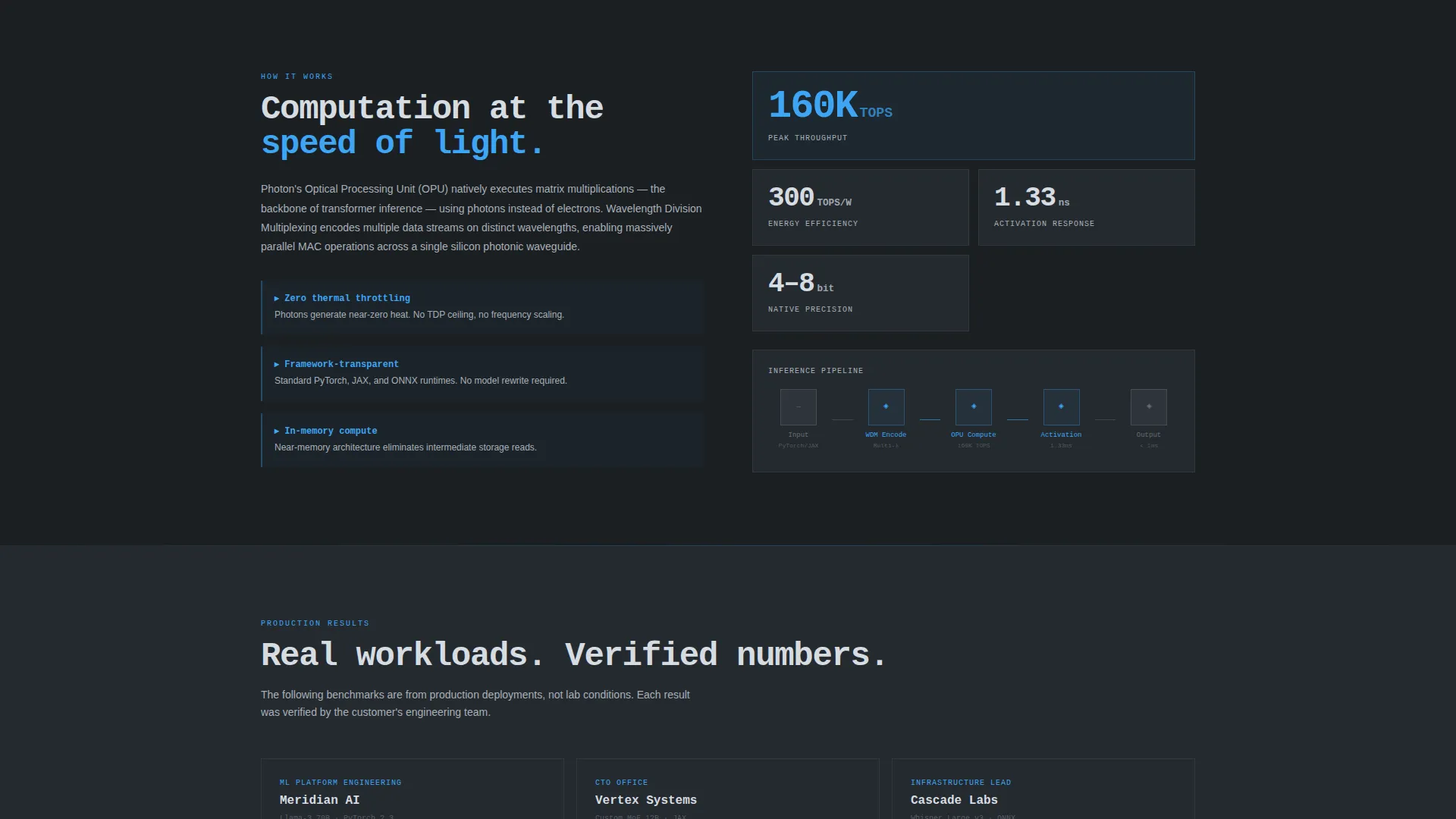1456x819 pixels.
Task: Click the 'WDM Encode' stage label
Action: point(886,435)
